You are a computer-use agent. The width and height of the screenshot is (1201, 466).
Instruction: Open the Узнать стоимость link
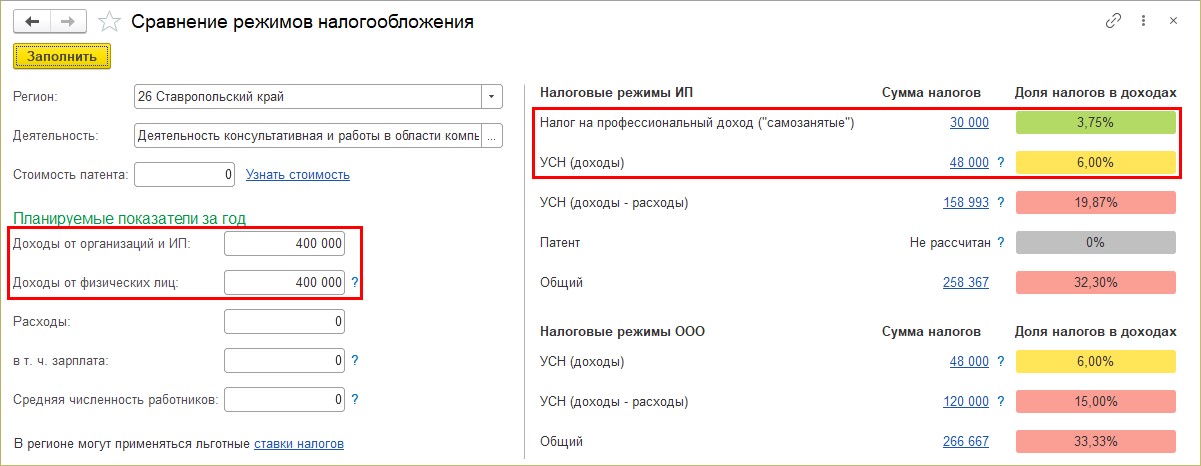[x=298, y=175]
